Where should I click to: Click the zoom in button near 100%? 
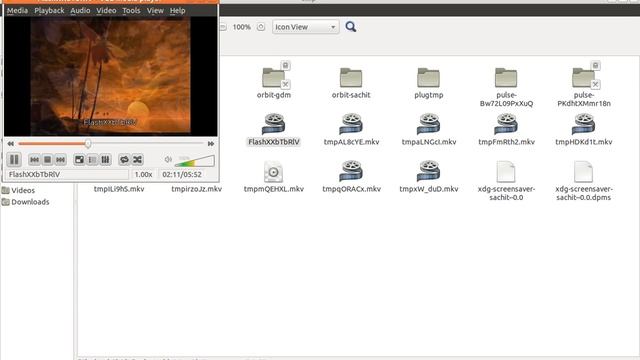(261, 27)
